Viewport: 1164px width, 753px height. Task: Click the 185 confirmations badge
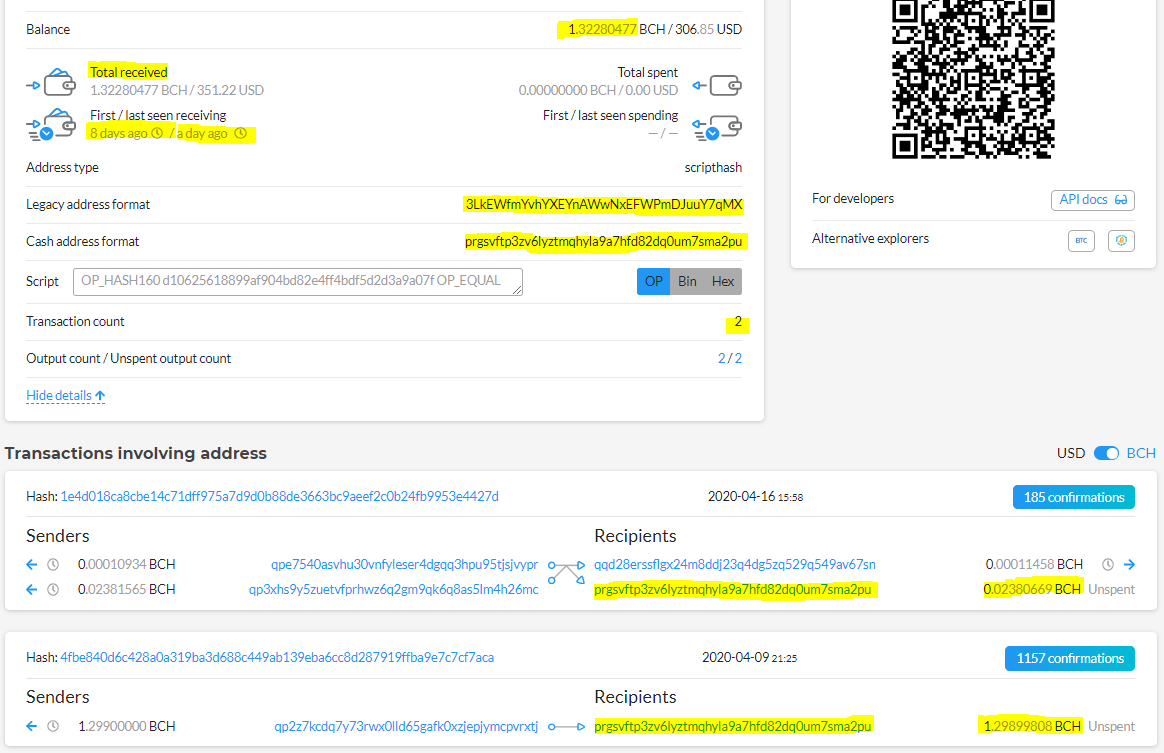(x=1073, y=497)
